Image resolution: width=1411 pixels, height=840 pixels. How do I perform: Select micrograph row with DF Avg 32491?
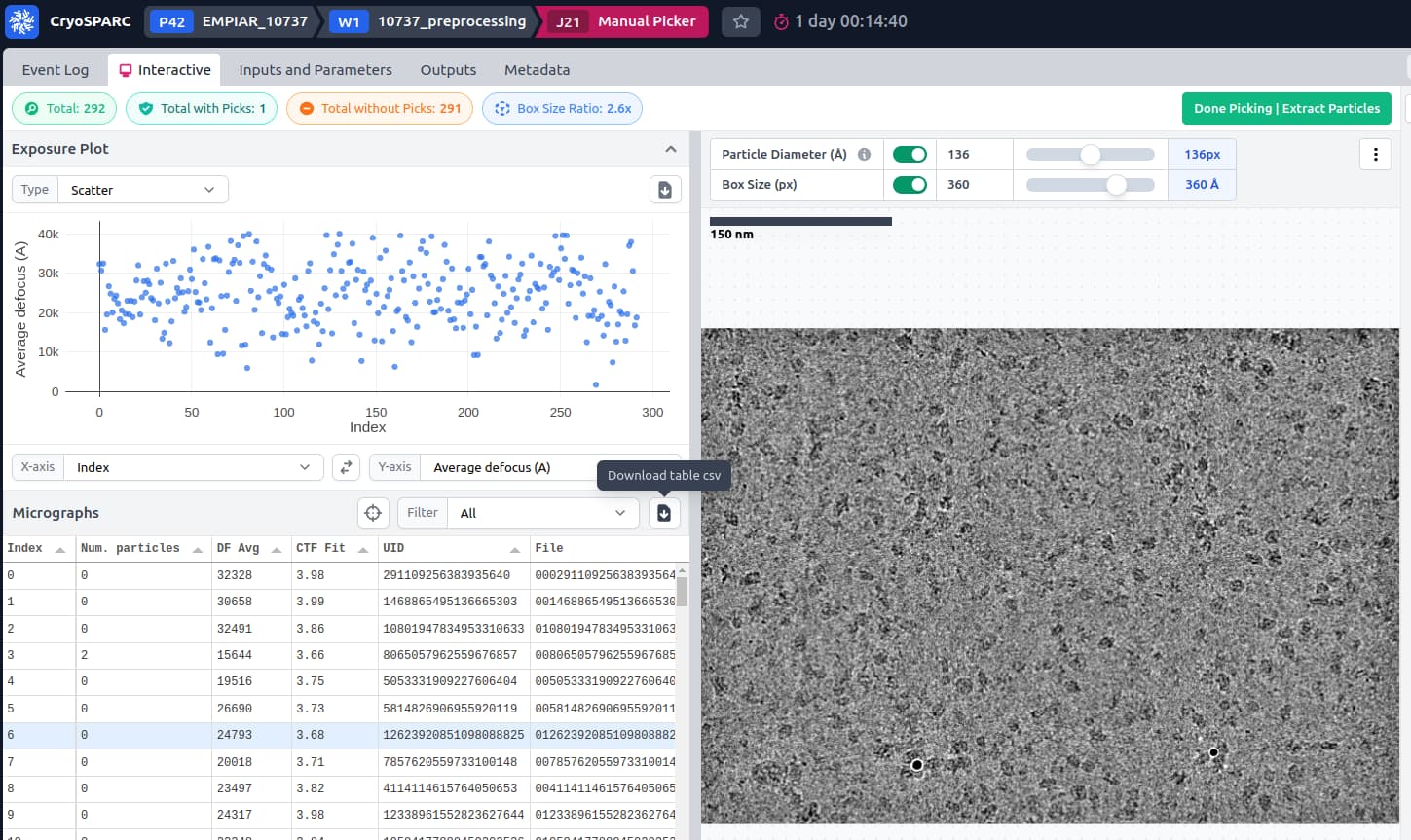click(340, 629)
